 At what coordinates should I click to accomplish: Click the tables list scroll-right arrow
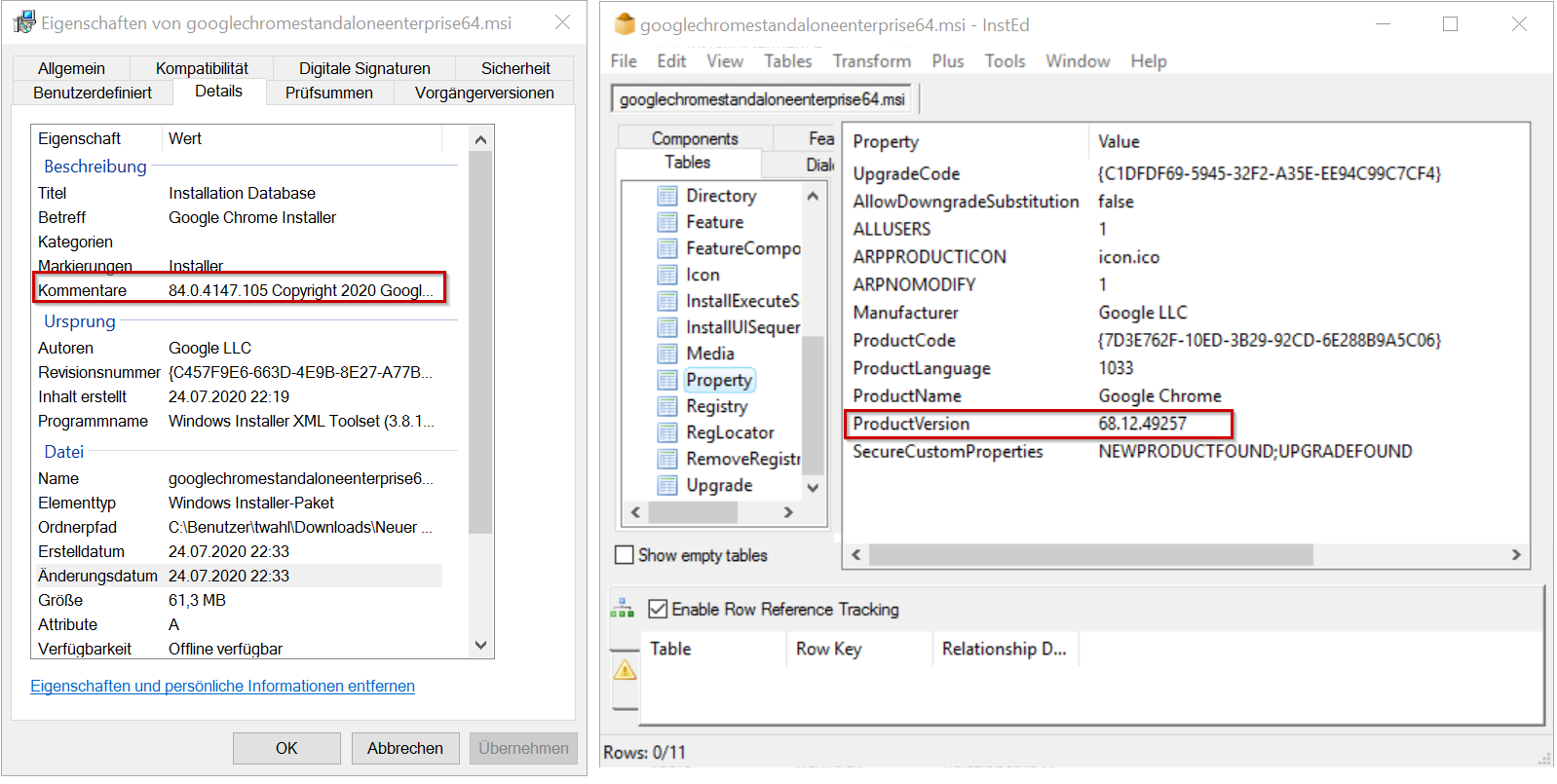788,512
